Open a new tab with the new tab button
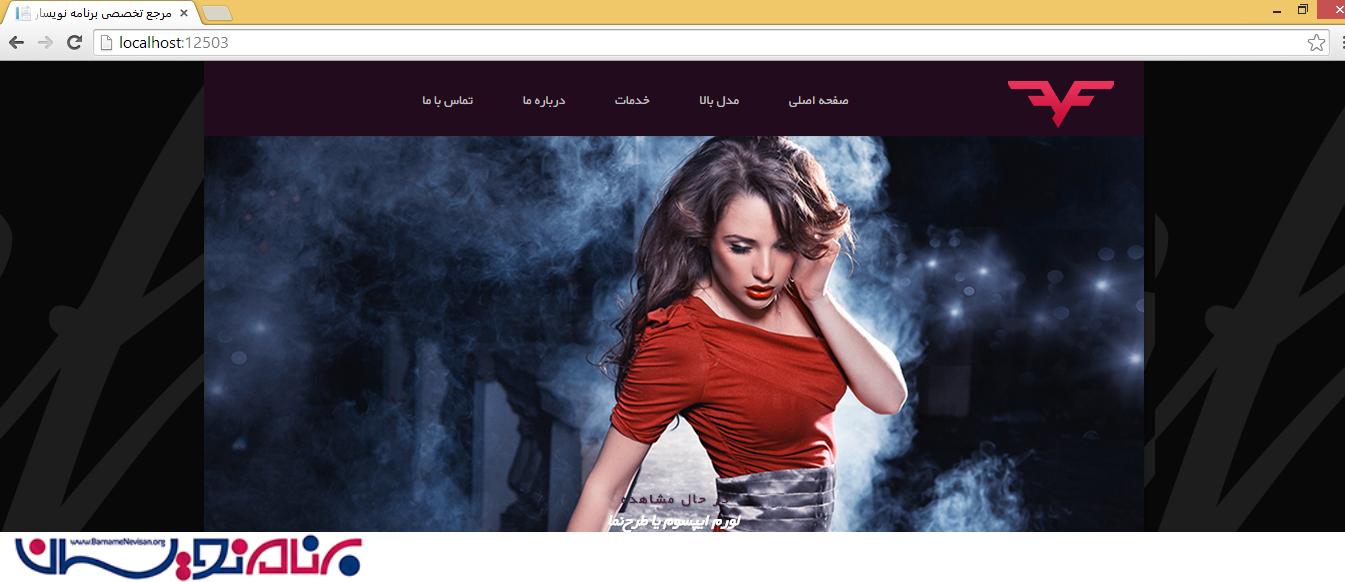The image size is (1345, 582). pyautogui.click(x=216, y=13)
